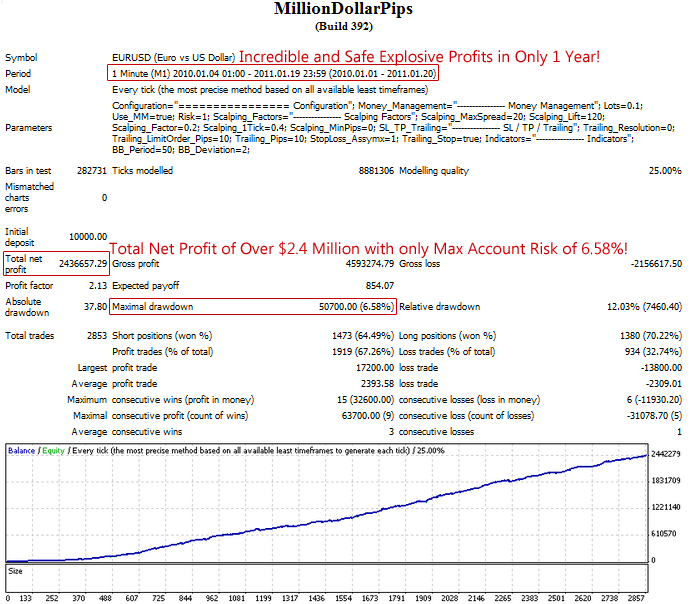Image resolution: width=690 pixels, height=604 pixels.
Task: Click the chart y-axis value "1221140"
Action: pos(666,507)
